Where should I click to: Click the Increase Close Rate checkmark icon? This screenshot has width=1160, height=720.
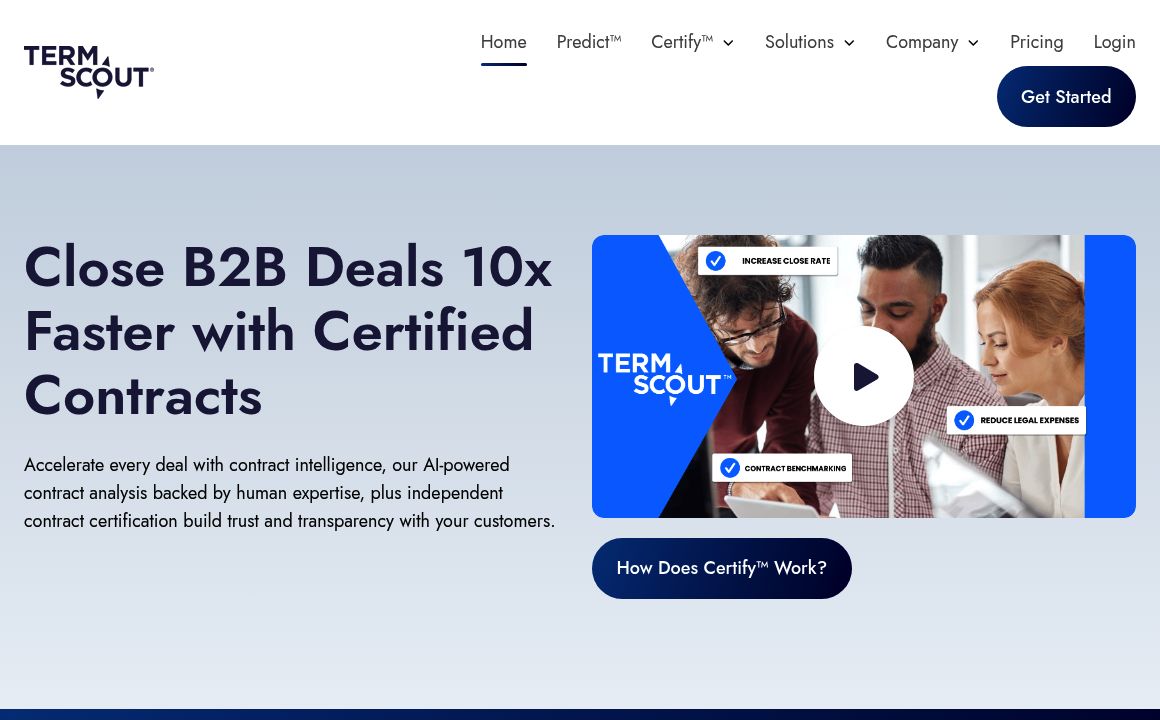[715, 260]
